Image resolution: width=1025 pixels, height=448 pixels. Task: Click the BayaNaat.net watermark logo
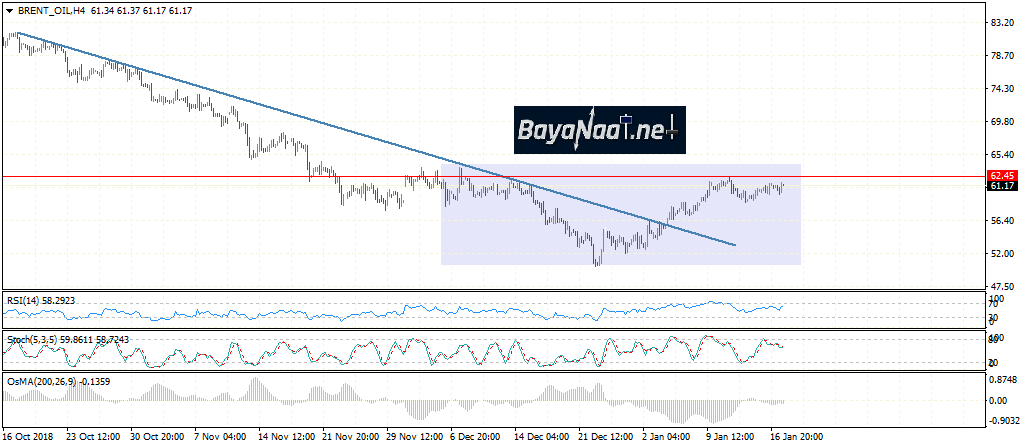tap(598, 129)
